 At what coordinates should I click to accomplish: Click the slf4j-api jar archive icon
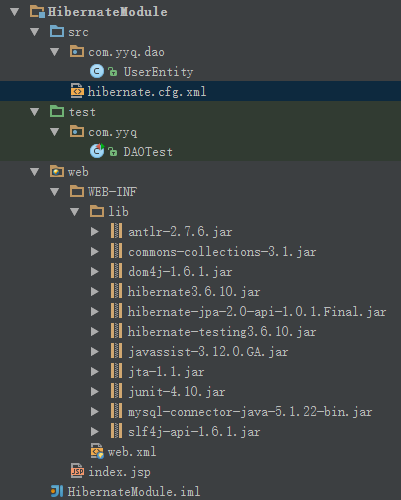click(x=116, y=431)
